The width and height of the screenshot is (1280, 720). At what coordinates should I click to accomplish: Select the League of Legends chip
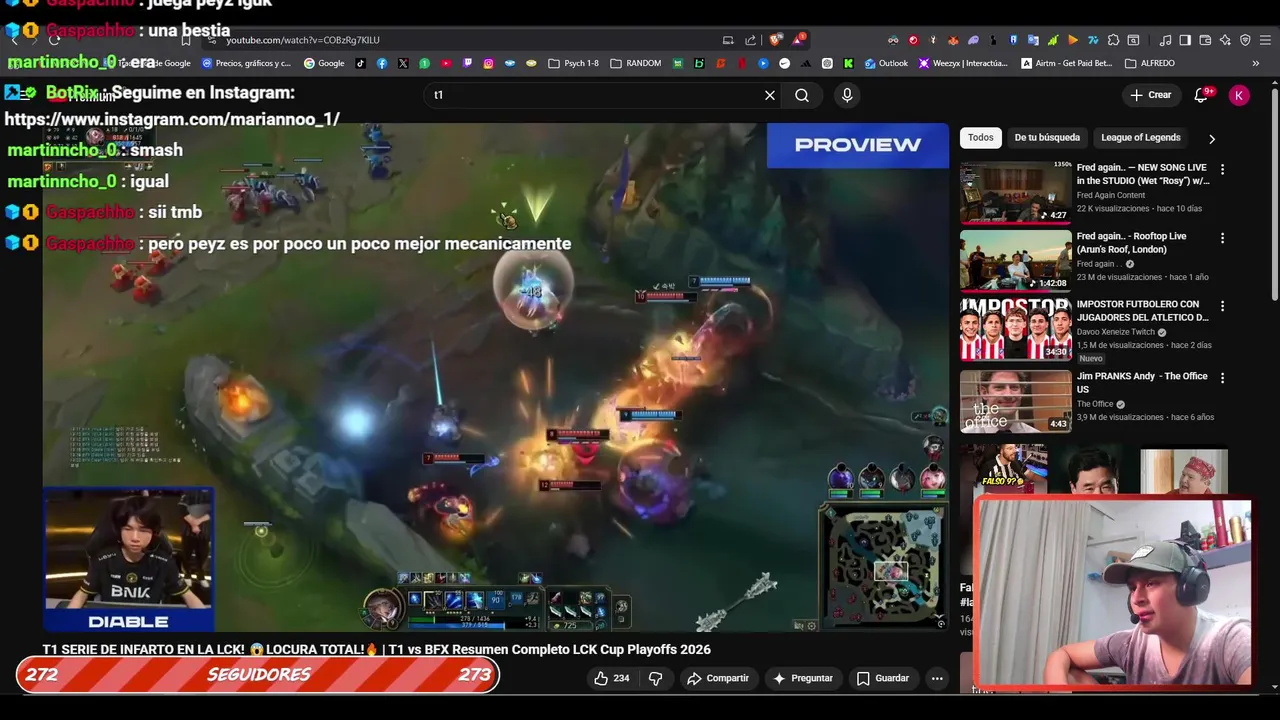point(1141,138)
